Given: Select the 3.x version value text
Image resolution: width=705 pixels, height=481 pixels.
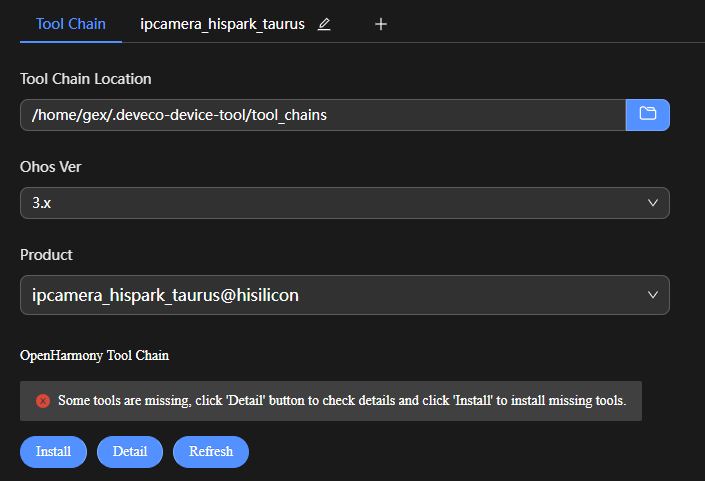Looking at the screenshot, I should 42,203.
